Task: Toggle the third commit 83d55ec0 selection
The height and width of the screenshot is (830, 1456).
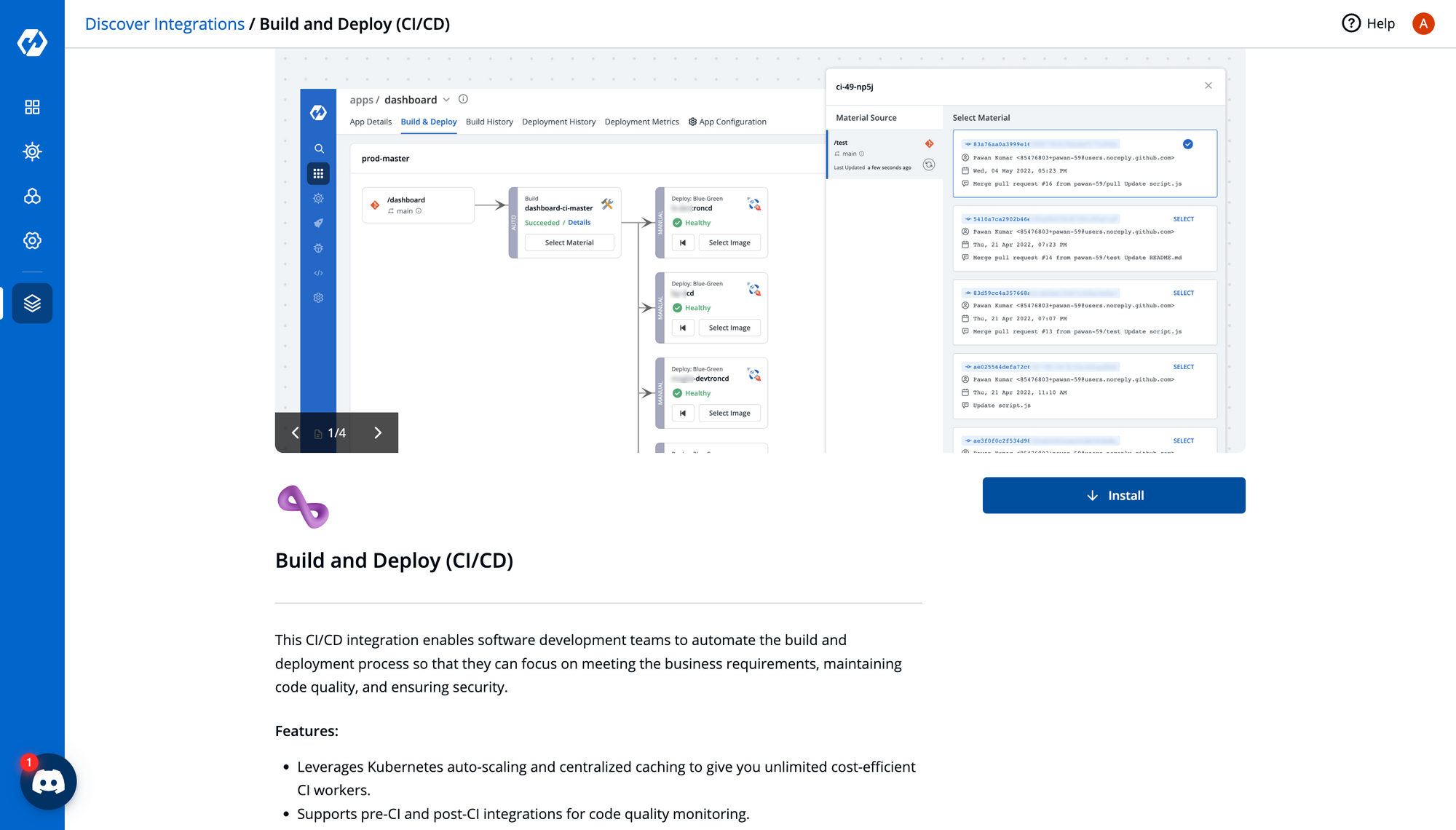Action: (1184, 293)
